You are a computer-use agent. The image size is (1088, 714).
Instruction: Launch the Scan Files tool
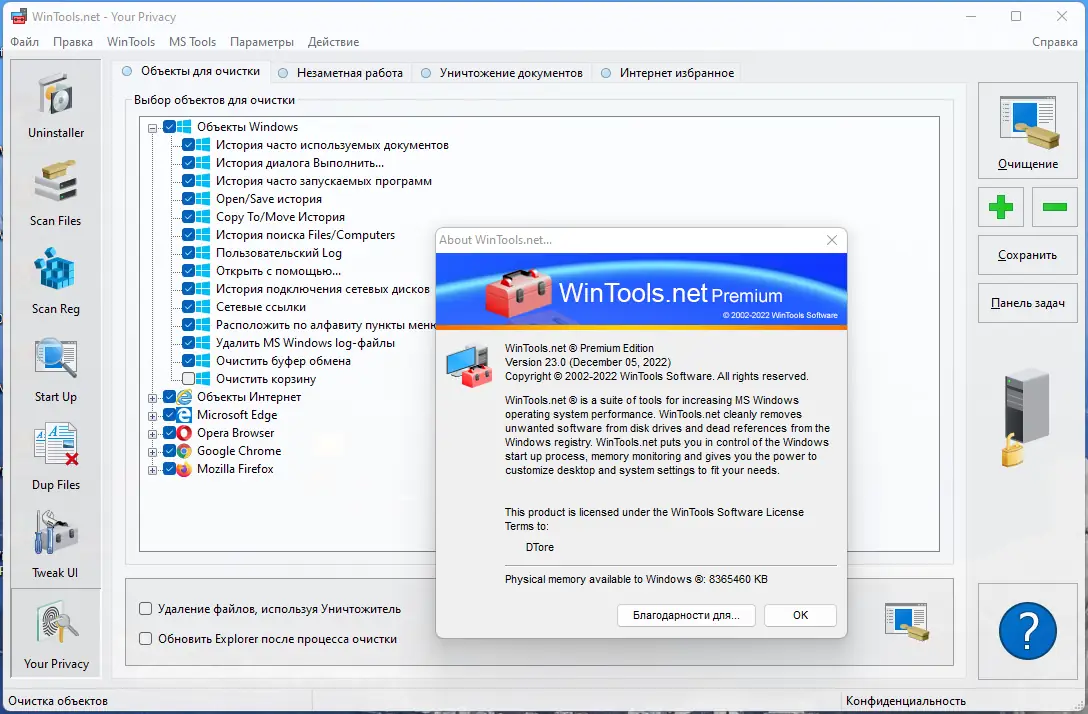click(x=55, y=192)
